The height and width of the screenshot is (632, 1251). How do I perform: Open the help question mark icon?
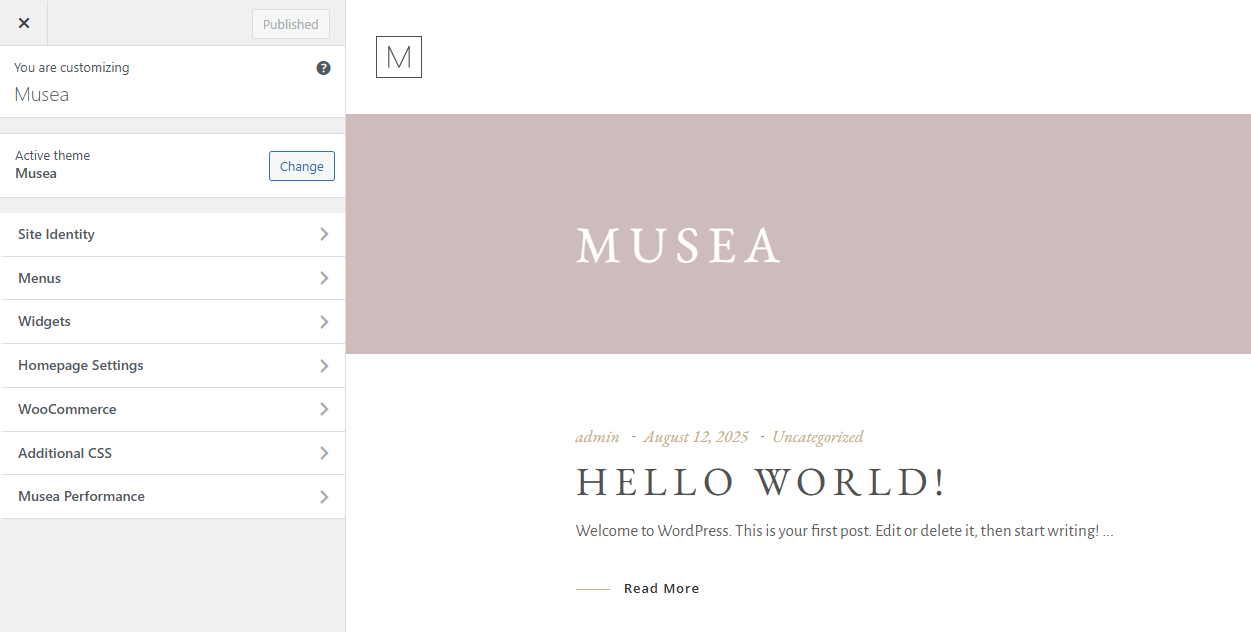tap(323, 68)
